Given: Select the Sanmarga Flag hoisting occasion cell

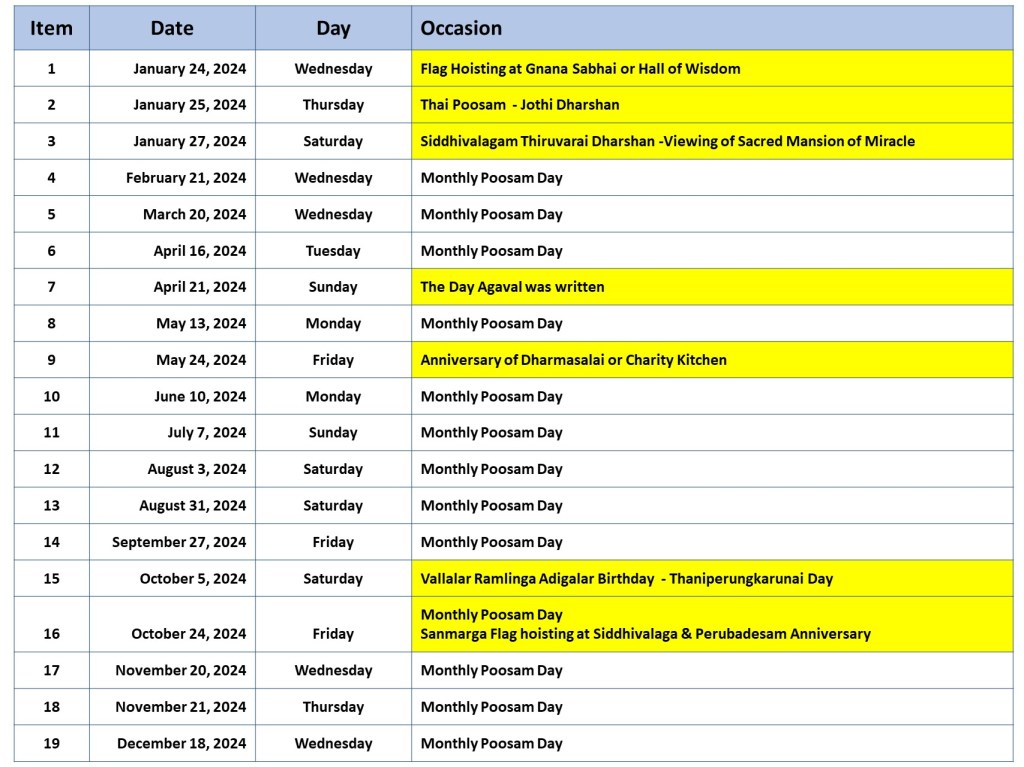Looking at the screenshot, I should (x=645, y=633).
